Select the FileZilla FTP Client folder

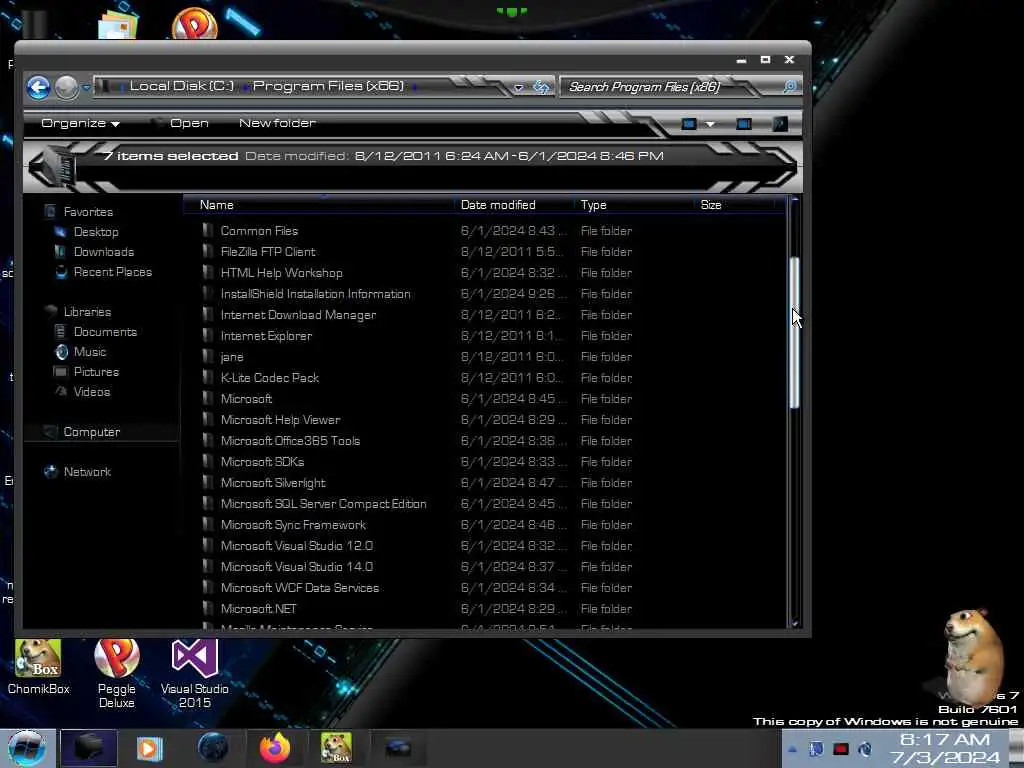point(268,252)
